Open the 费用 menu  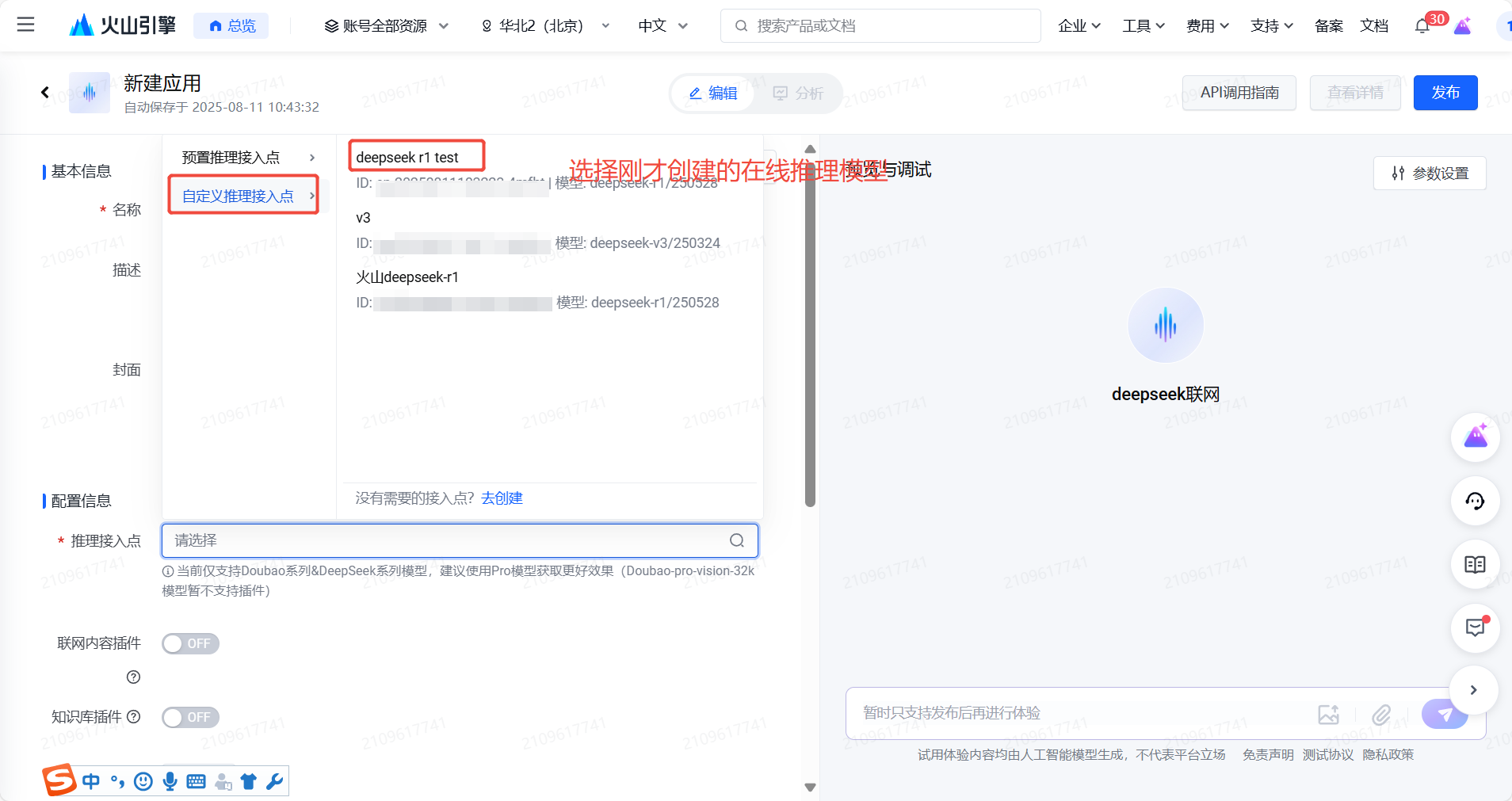[x=1207, y=26]
